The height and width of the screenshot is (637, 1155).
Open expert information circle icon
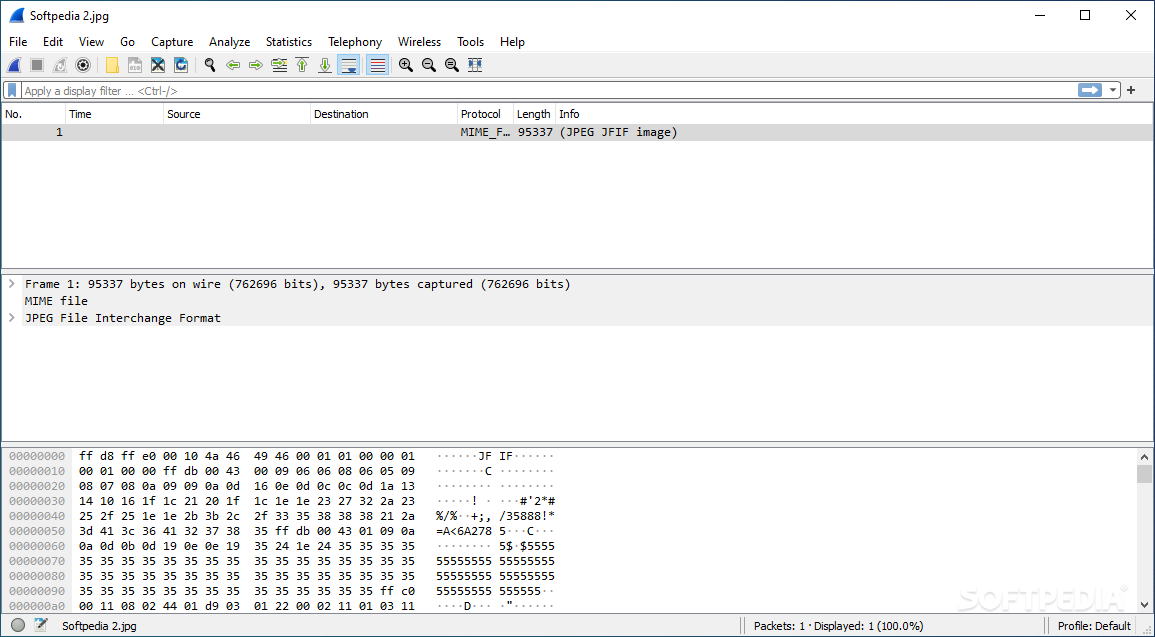tap(18, 626)
